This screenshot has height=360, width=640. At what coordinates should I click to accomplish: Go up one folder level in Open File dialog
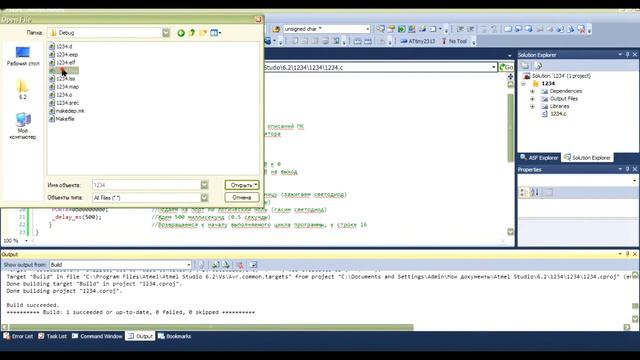pos(192,33)
